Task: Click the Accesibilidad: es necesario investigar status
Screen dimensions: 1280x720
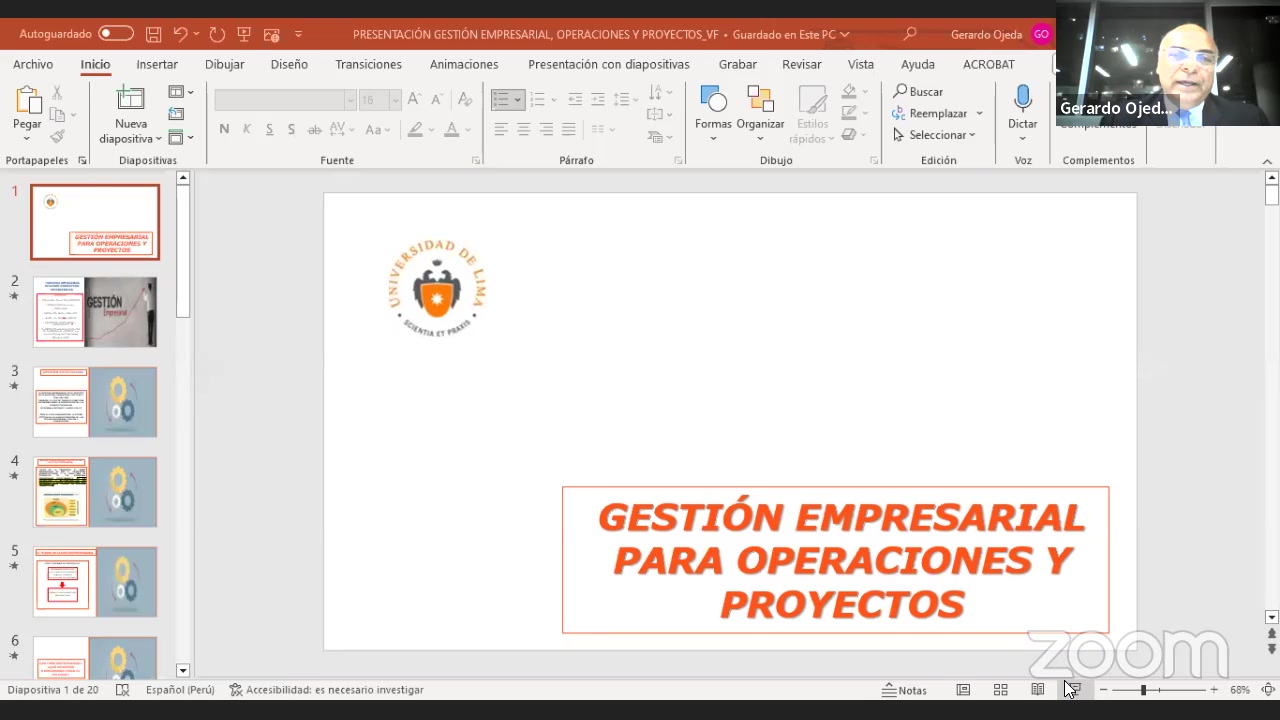Action: 326,690
